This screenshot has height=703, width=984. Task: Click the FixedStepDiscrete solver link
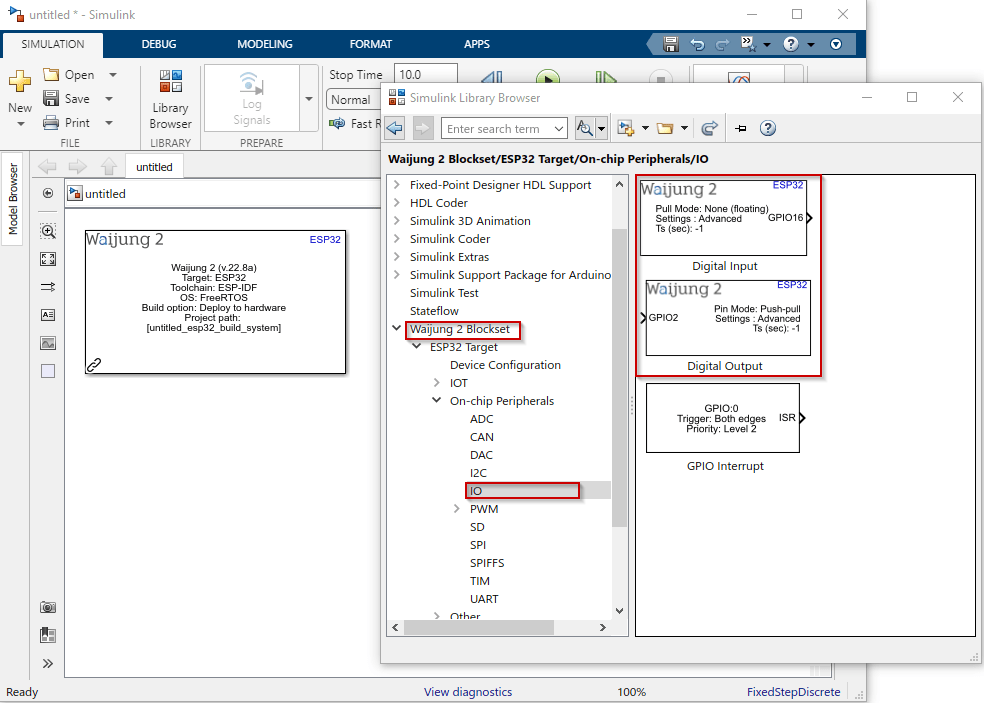click(x=793, y=692)
